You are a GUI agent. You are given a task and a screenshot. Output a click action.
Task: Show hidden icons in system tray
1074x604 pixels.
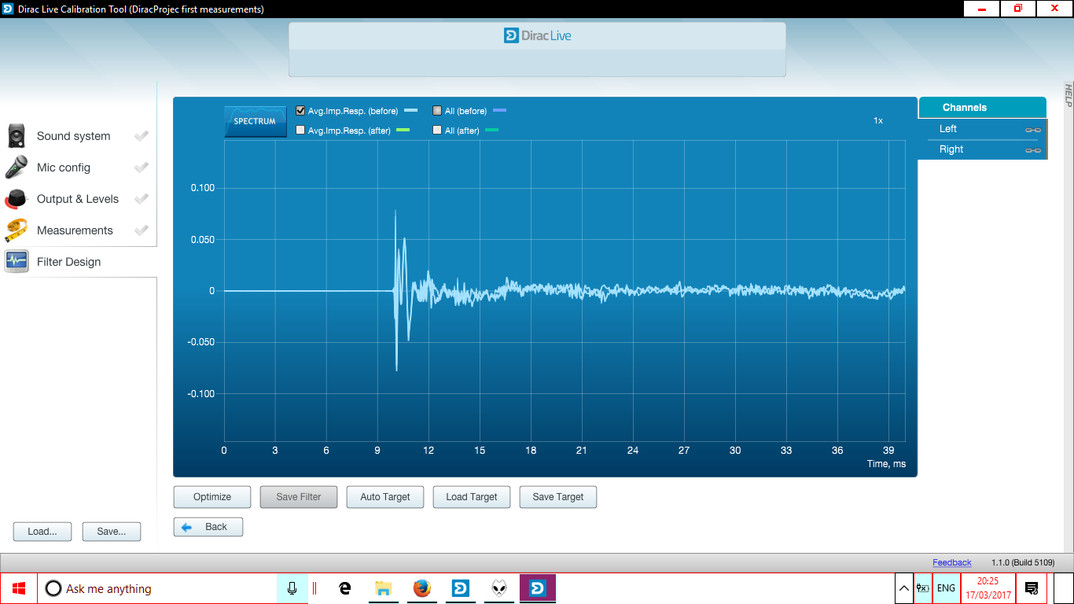coord(903,588)
